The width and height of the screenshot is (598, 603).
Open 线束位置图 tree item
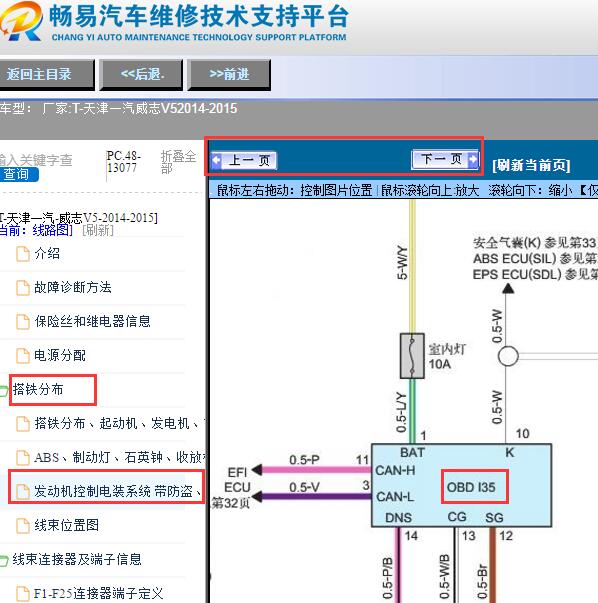[x=67, y=525]
